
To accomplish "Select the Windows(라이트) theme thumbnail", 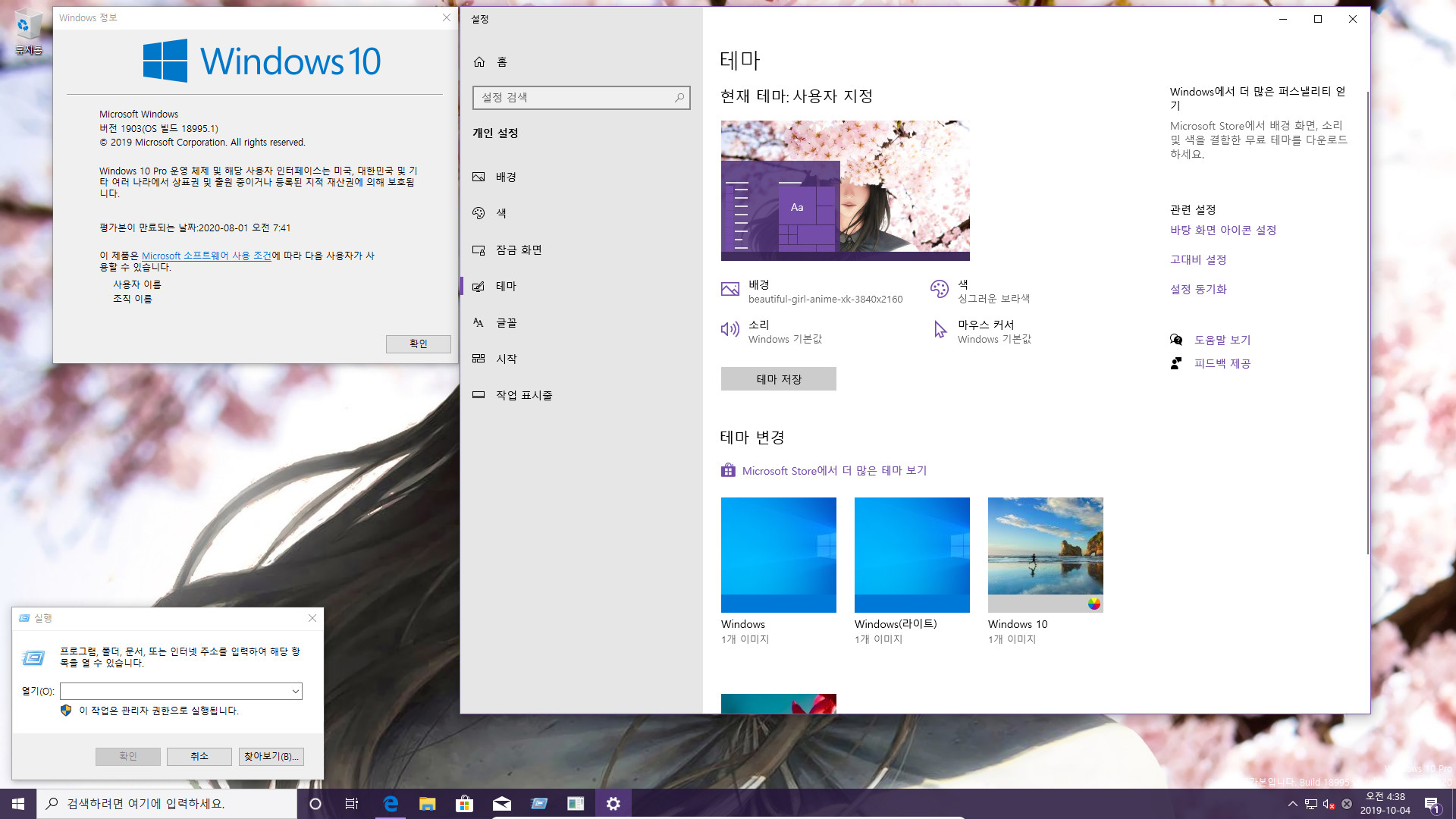I will (x=912, y=555).
